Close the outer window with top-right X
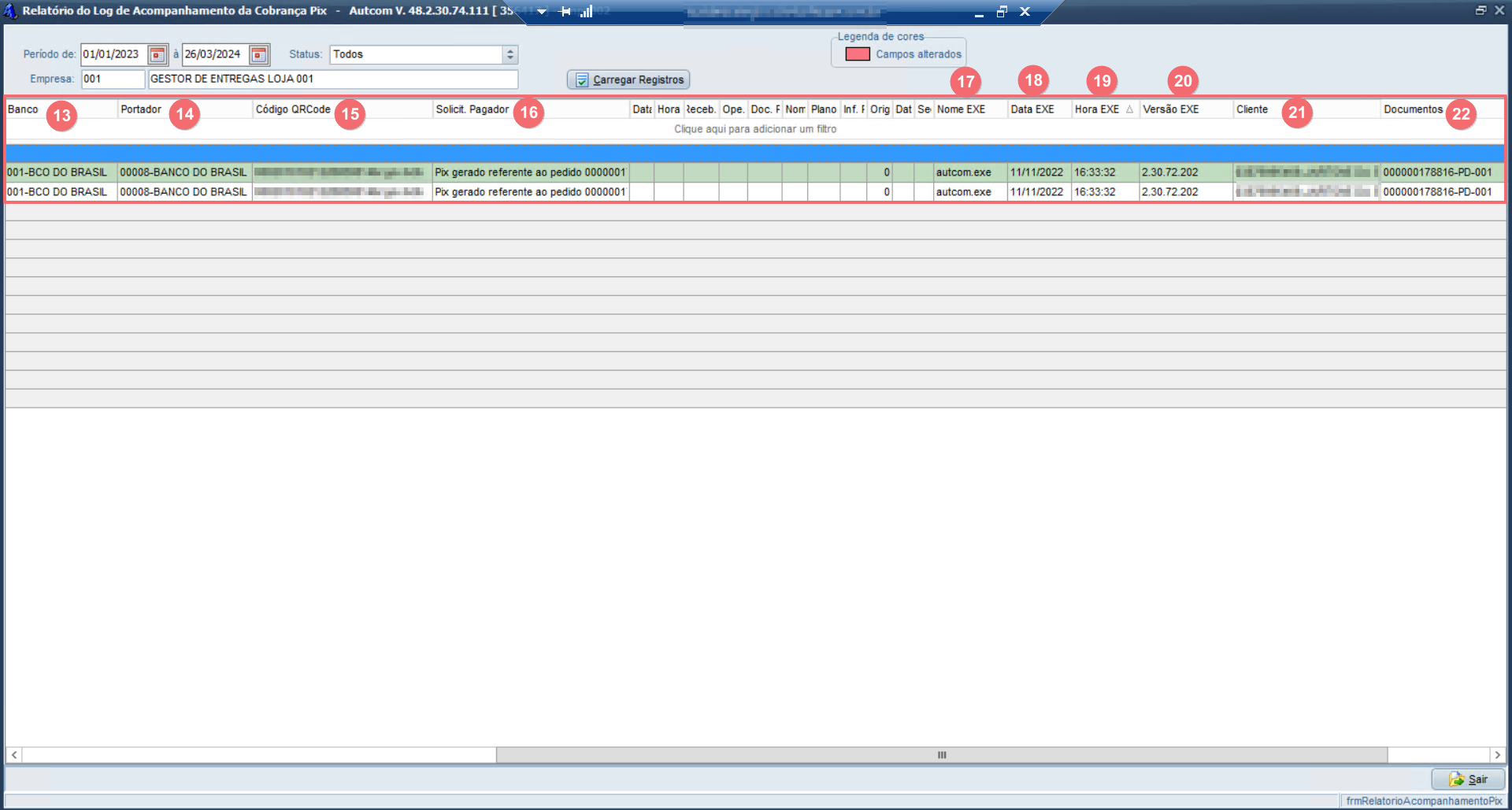The image size is (1512, 810). 1499,10
